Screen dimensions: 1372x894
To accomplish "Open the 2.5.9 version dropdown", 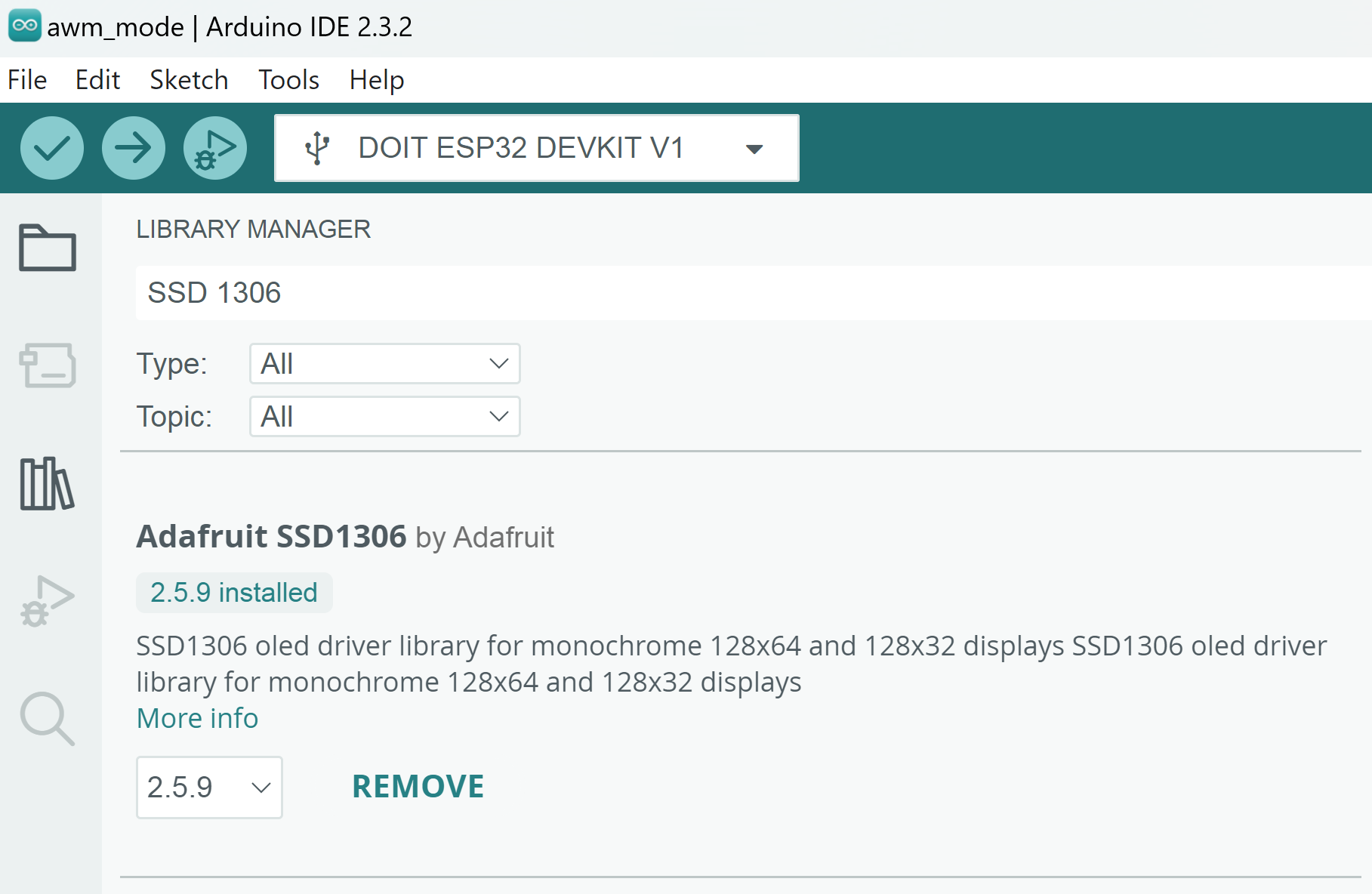I will 209,788.
